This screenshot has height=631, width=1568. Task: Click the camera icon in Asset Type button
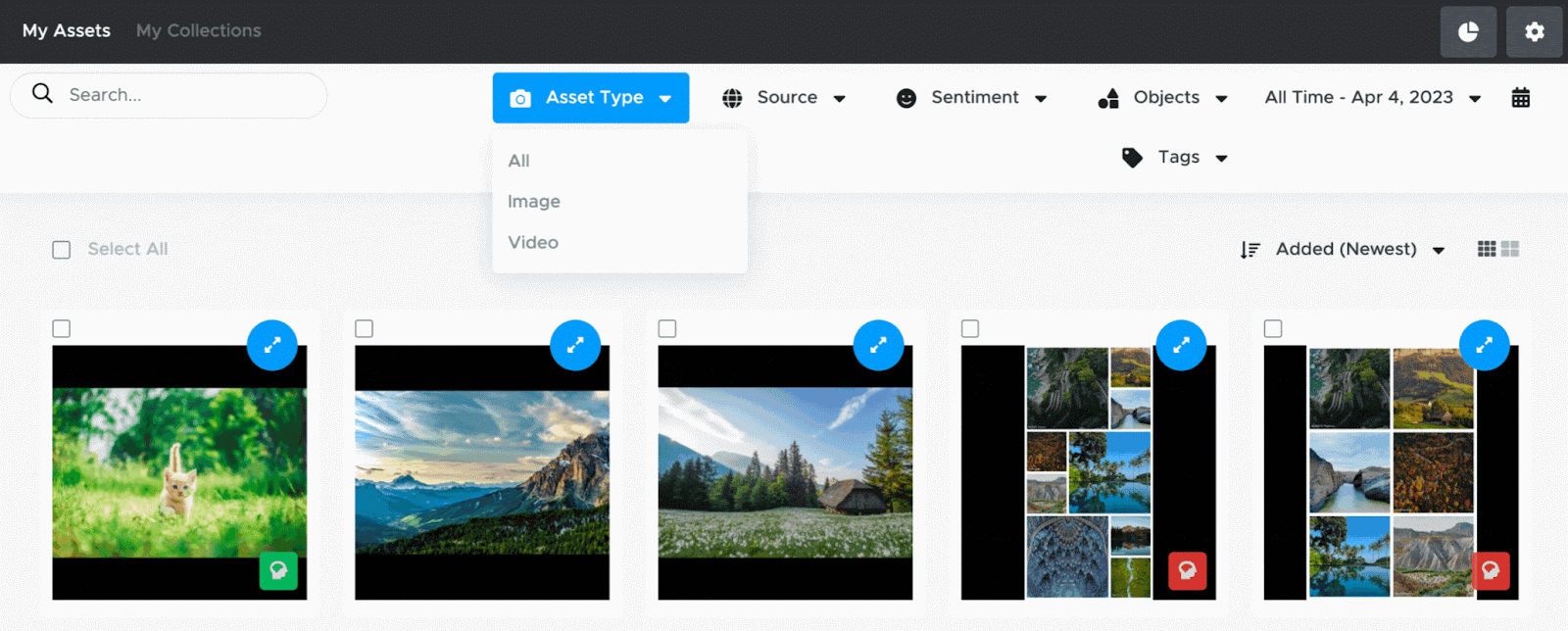[x=520, y=98]
